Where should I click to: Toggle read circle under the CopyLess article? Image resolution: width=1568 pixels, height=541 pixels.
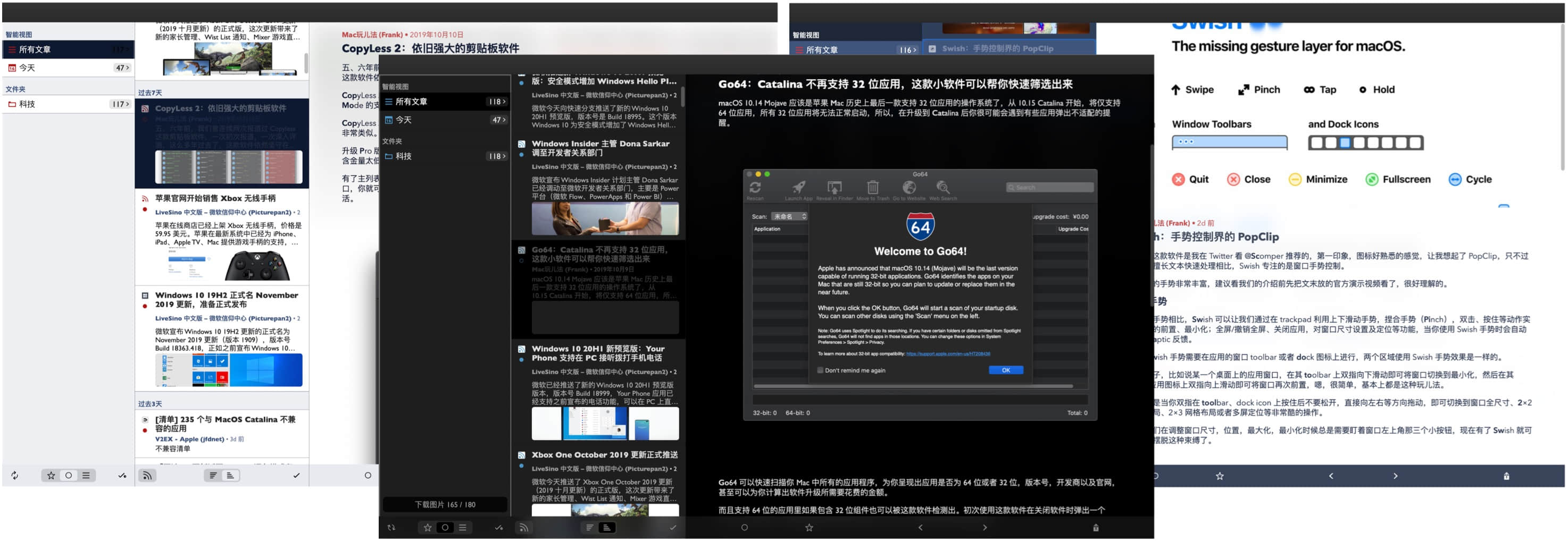[368, 475]
